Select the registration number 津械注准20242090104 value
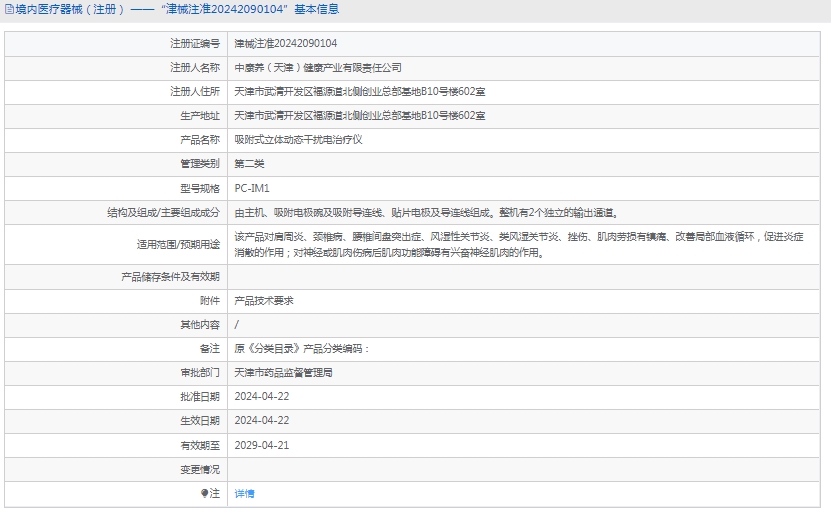Image resolution: width=831 pixels, height=515 pixels. pyautogui.click(x=285, y=44)
